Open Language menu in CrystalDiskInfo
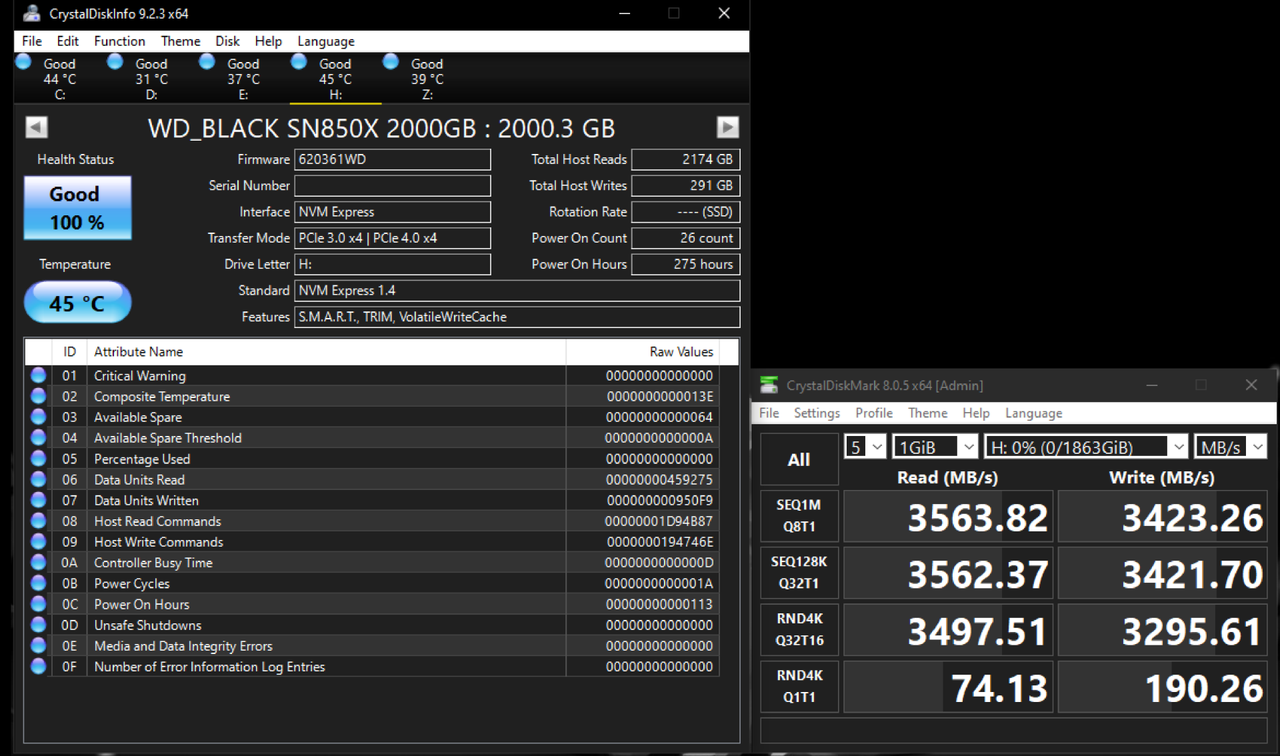This screenshot has height=756, width=1280. tap(326, 41)
